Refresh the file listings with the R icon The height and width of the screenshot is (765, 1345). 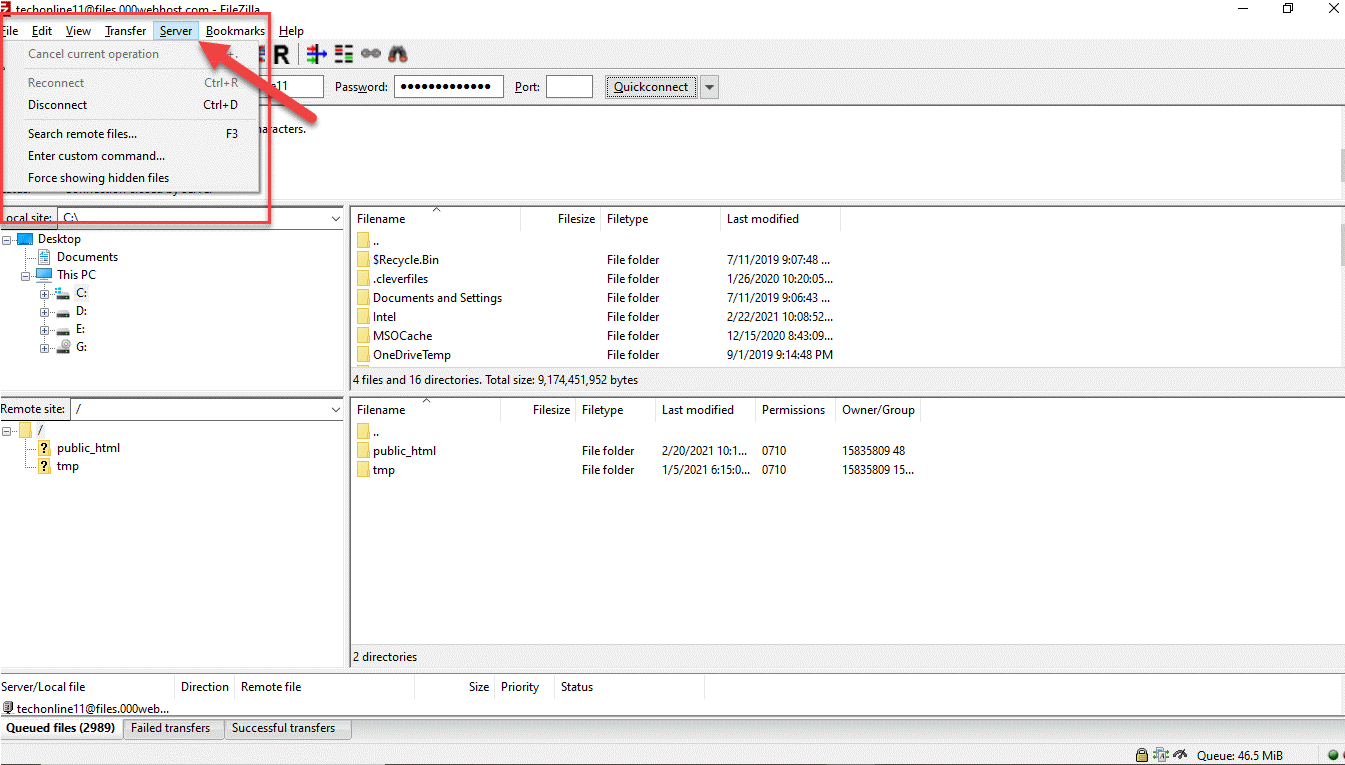point(281,53)
